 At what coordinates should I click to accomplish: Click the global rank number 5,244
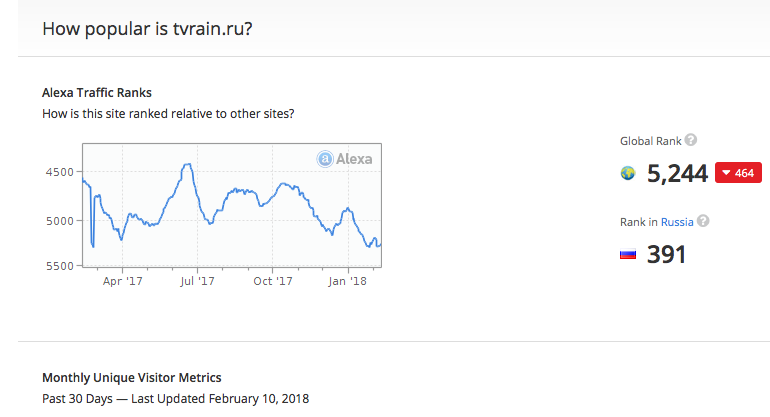coord(677,173)
